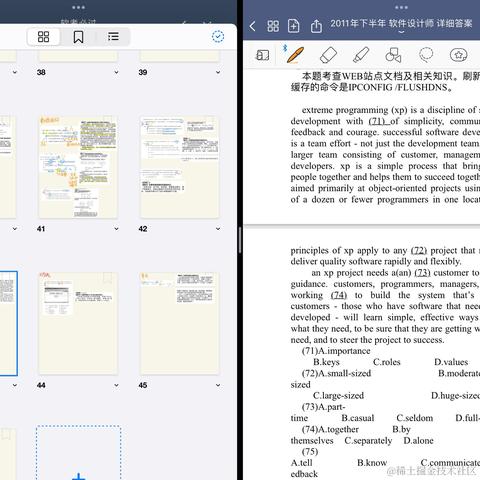Expand options chevron for page 38
The image size is (480, 480).
[x=116, y=72]
